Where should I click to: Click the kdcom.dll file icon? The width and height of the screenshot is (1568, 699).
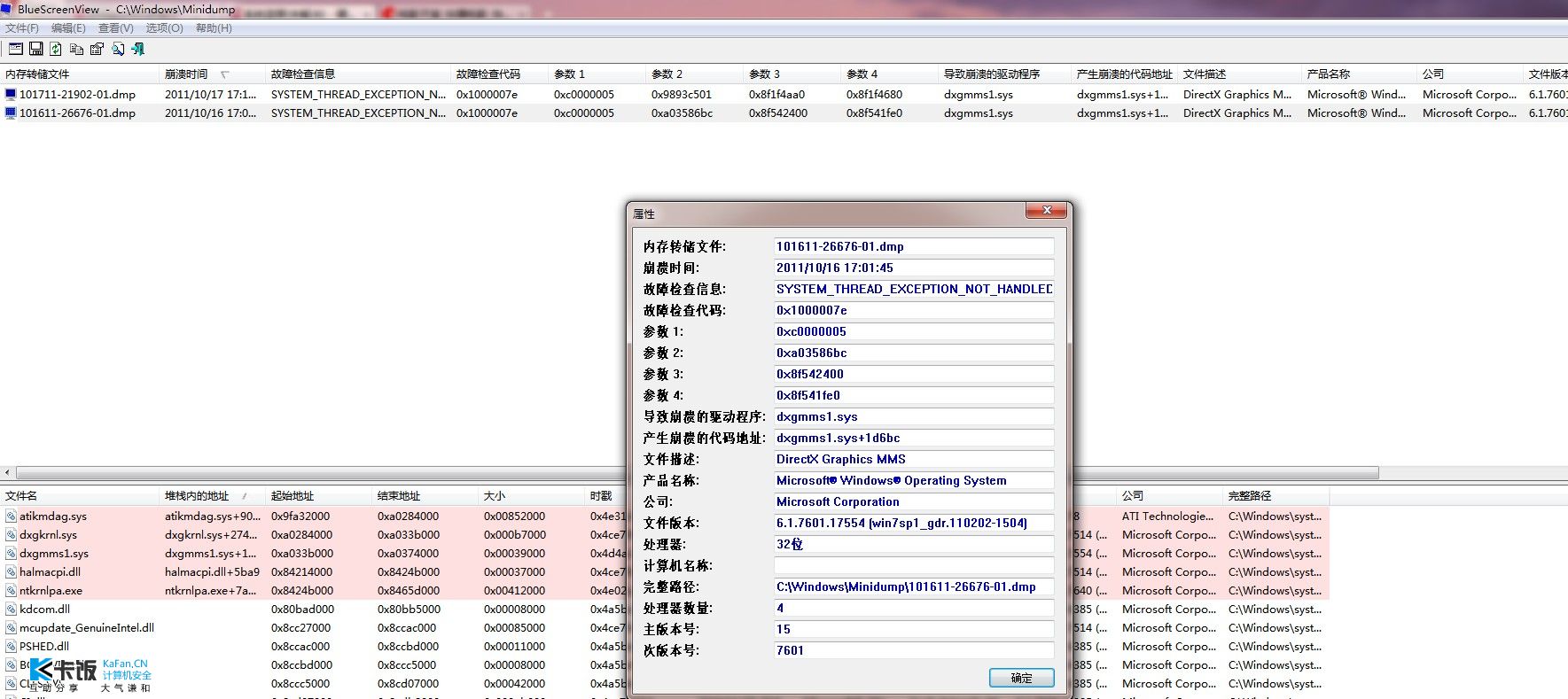tap(11, 609)
